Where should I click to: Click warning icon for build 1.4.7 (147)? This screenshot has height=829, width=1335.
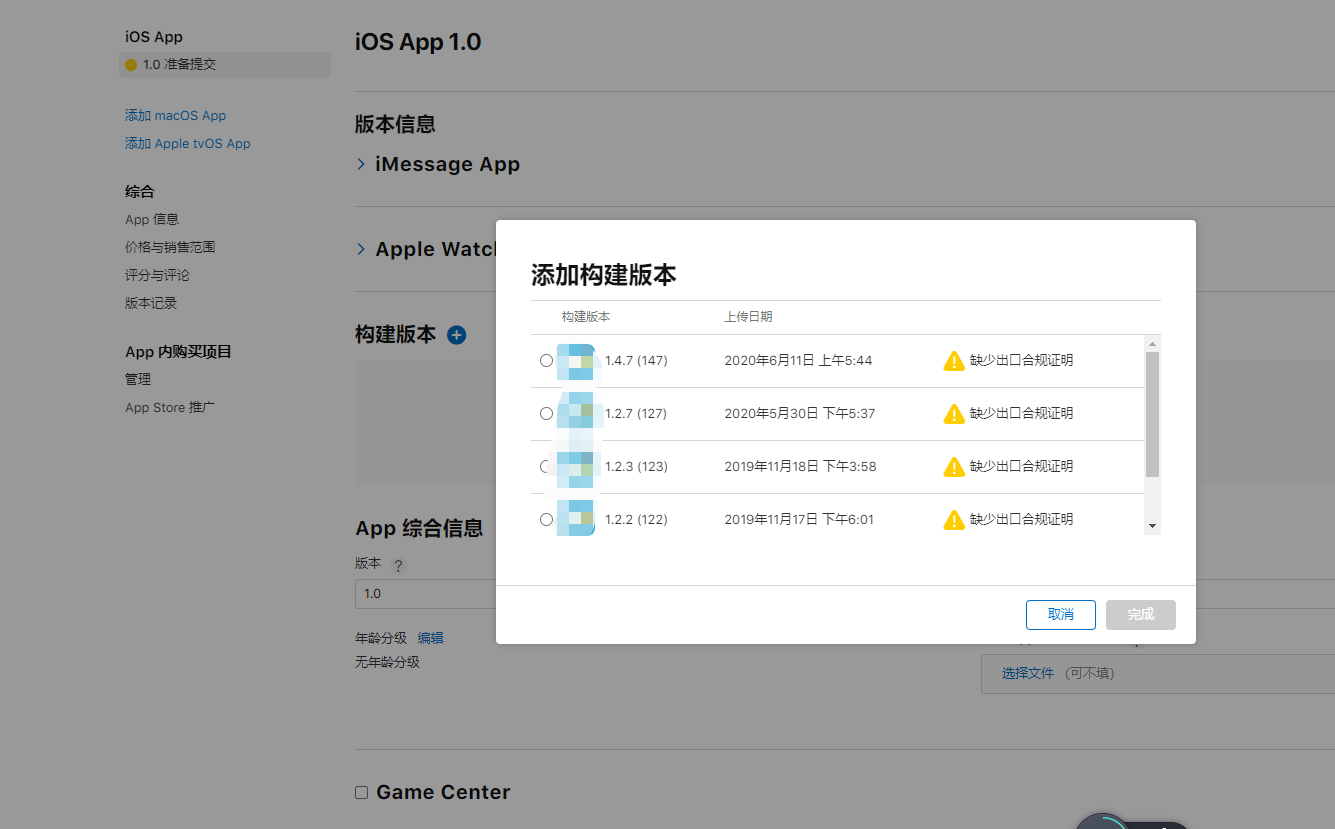954,361
